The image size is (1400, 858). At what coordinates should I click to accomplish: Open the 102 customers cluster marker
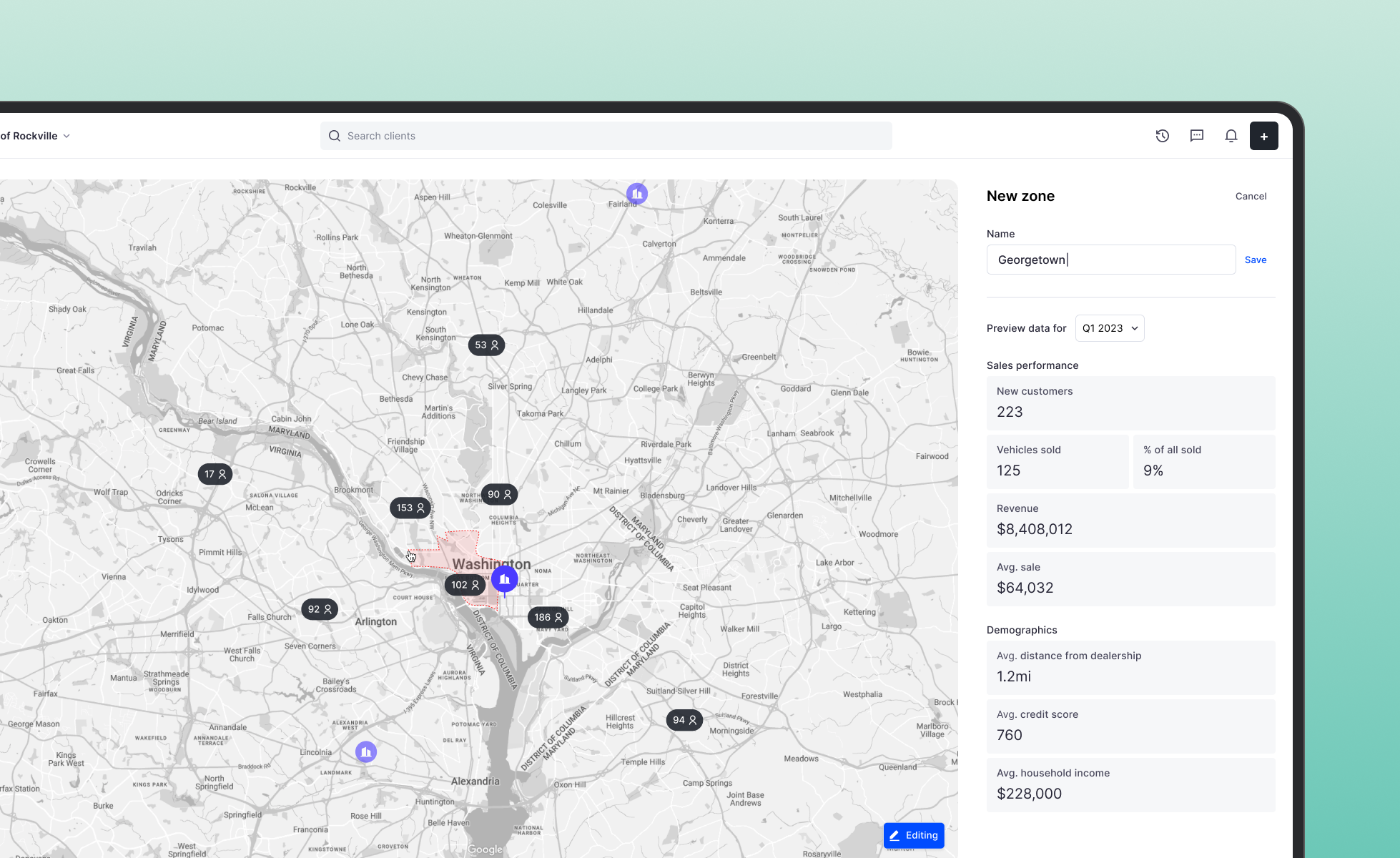(465, 585)
